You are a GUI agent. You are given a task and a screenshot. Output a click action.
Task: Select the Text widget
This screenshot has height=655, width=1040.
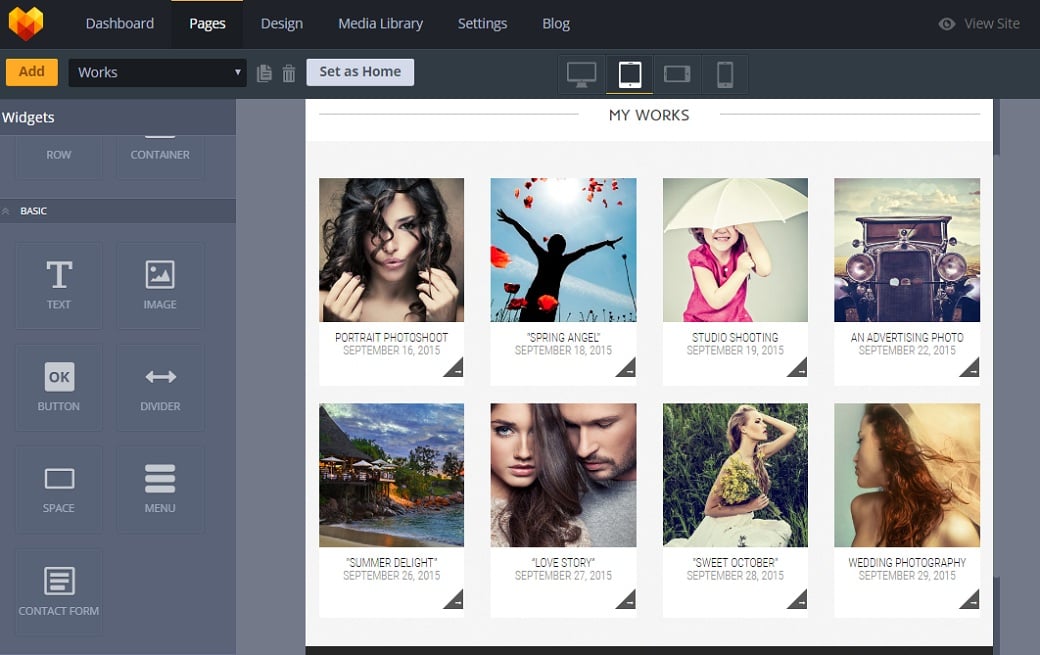pos(59,284)
